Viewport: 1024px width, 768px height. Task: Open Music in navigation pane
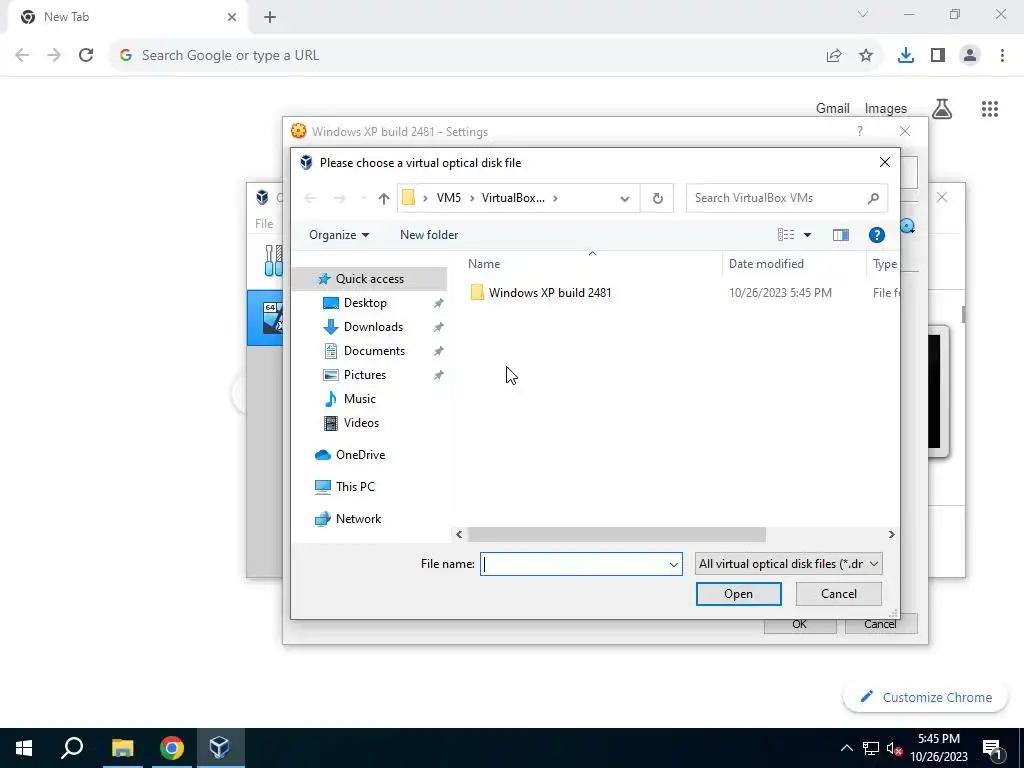[x=359, y=399]
